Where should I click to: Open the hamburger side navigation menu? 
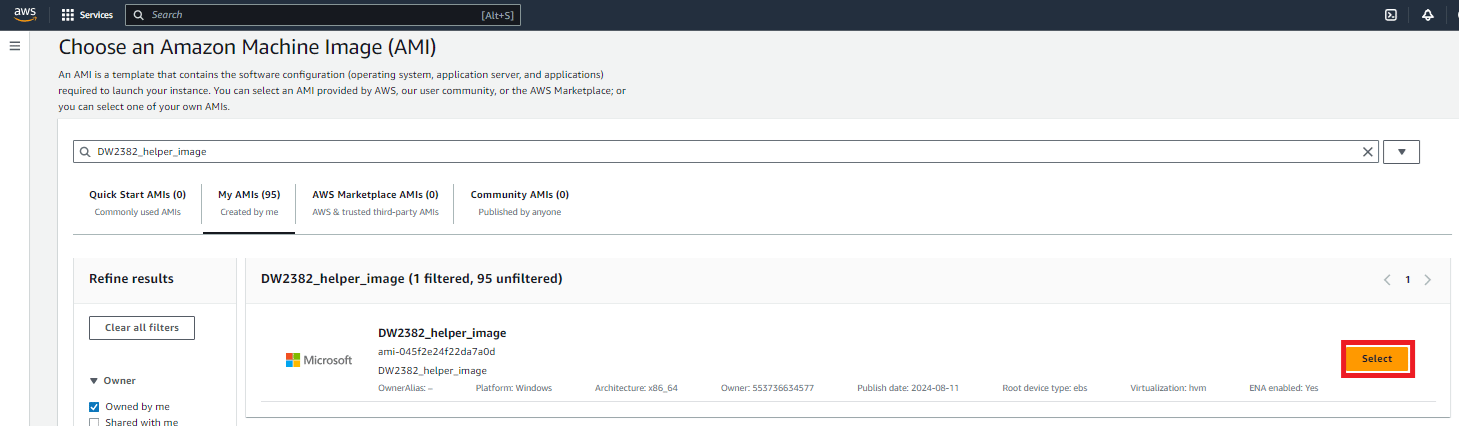(x=15, y=46)
